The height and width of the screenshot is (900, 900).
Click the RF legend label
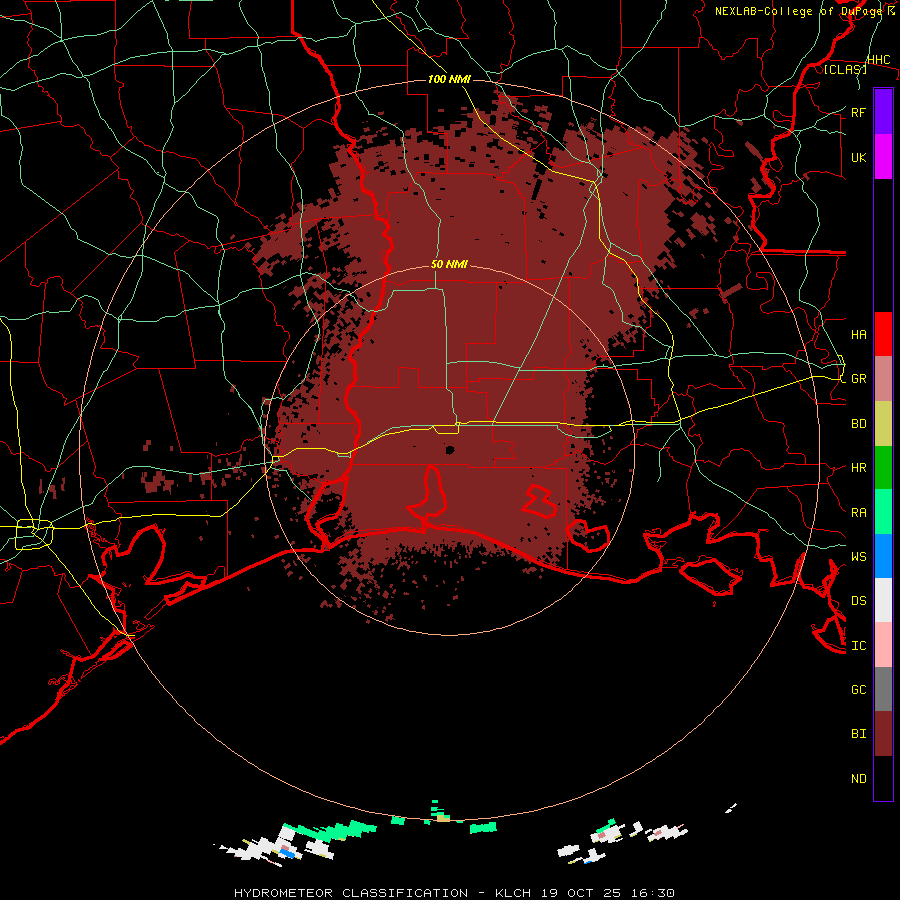[x=858, y=112]
